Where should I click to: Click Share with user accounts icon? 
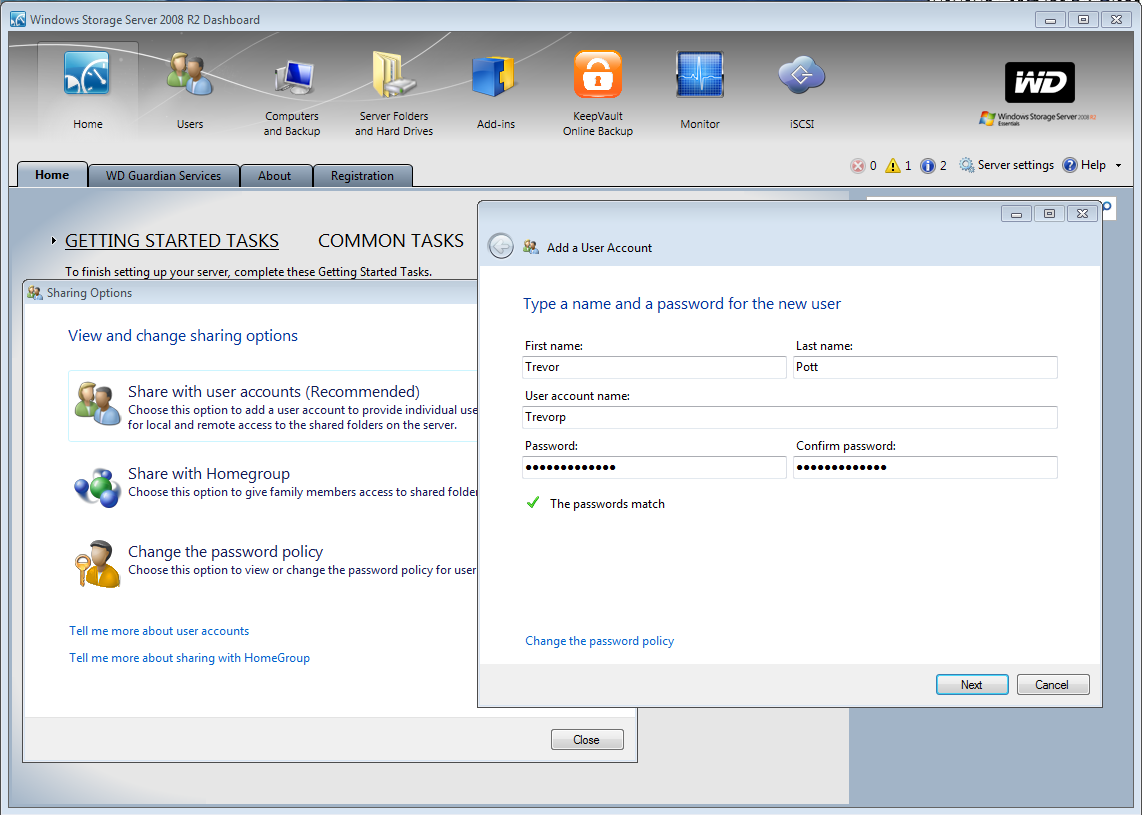pos(97,403)
